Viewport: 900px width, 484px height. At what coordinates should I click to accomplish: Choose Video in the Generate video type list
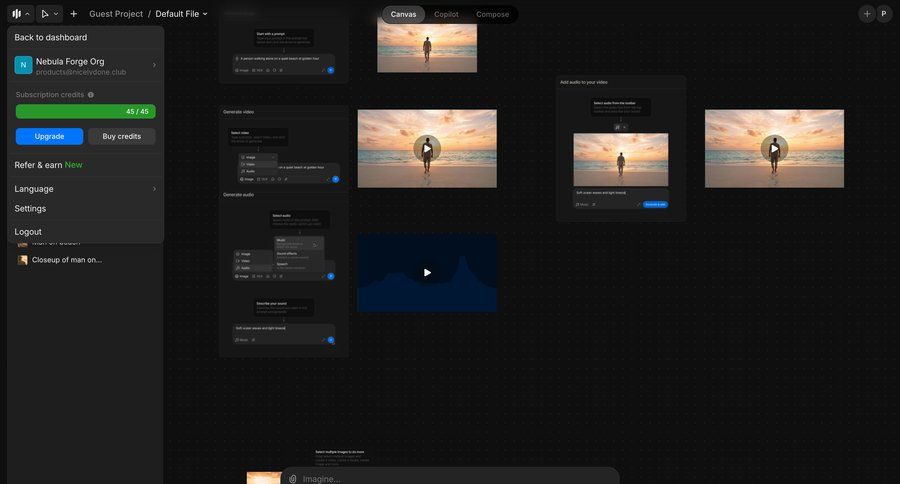pos(258,164)
